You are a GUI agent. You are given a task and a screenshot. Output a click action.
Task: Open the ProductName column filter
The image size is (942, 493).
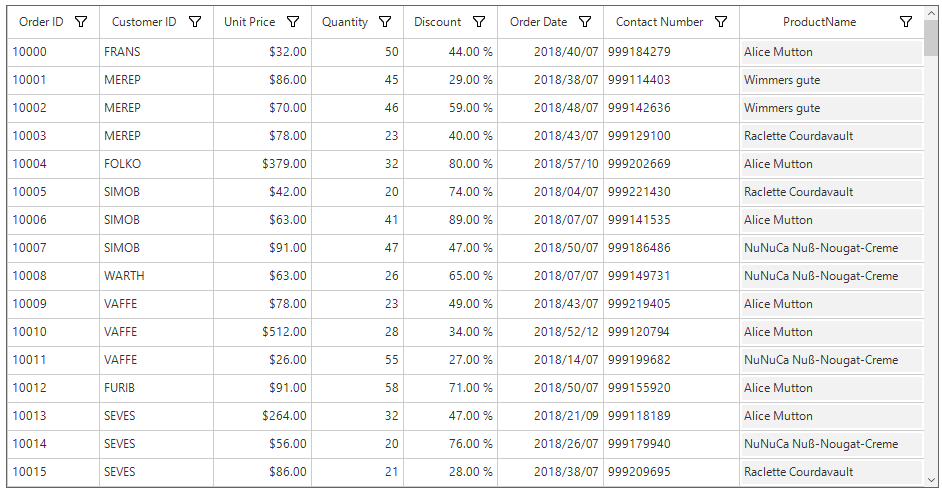(x=906, y=22)
